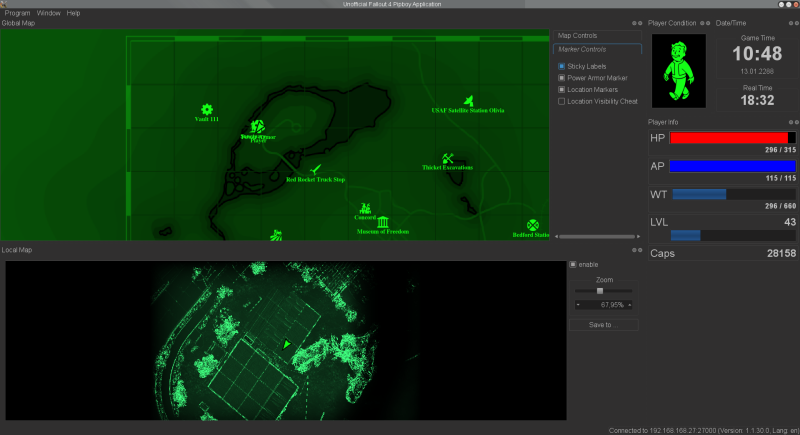Click the connection status bar text

703,430
